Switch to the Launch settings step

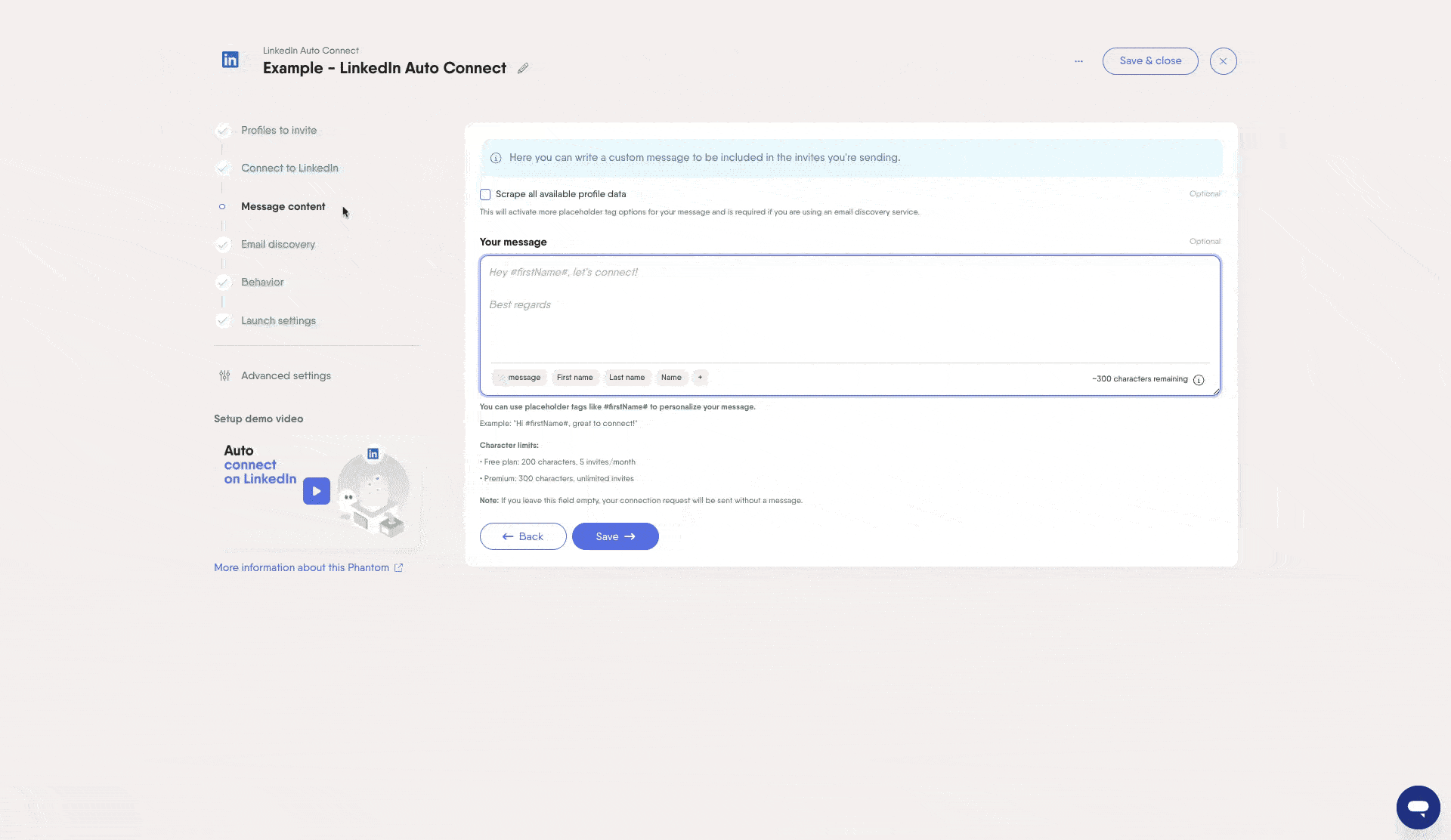(278, 320)
